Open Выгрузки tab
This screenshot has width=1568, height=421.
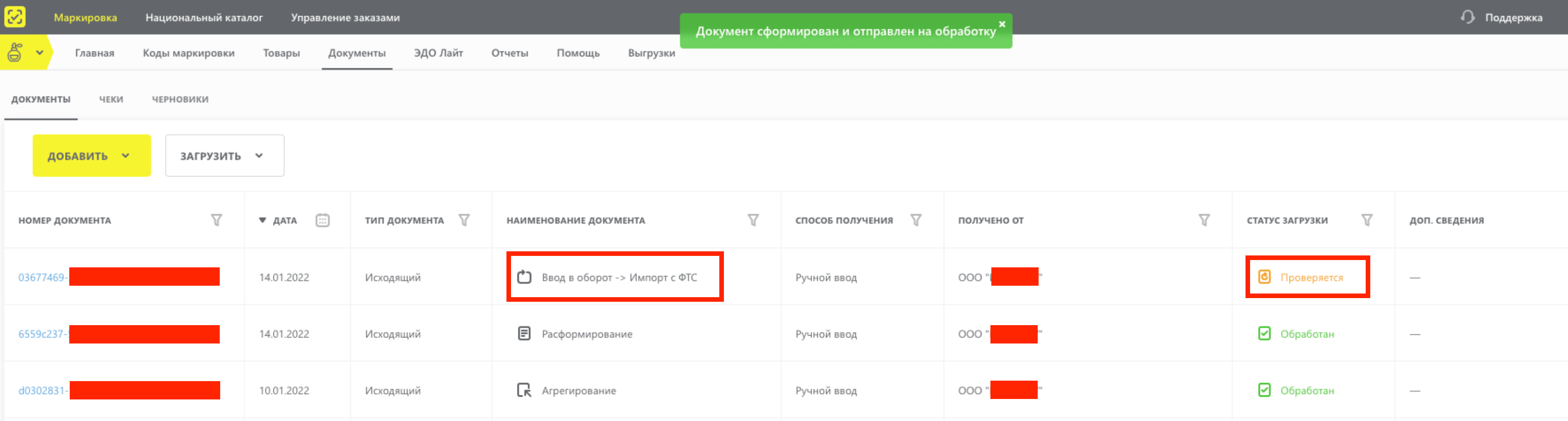pos(651,53)
